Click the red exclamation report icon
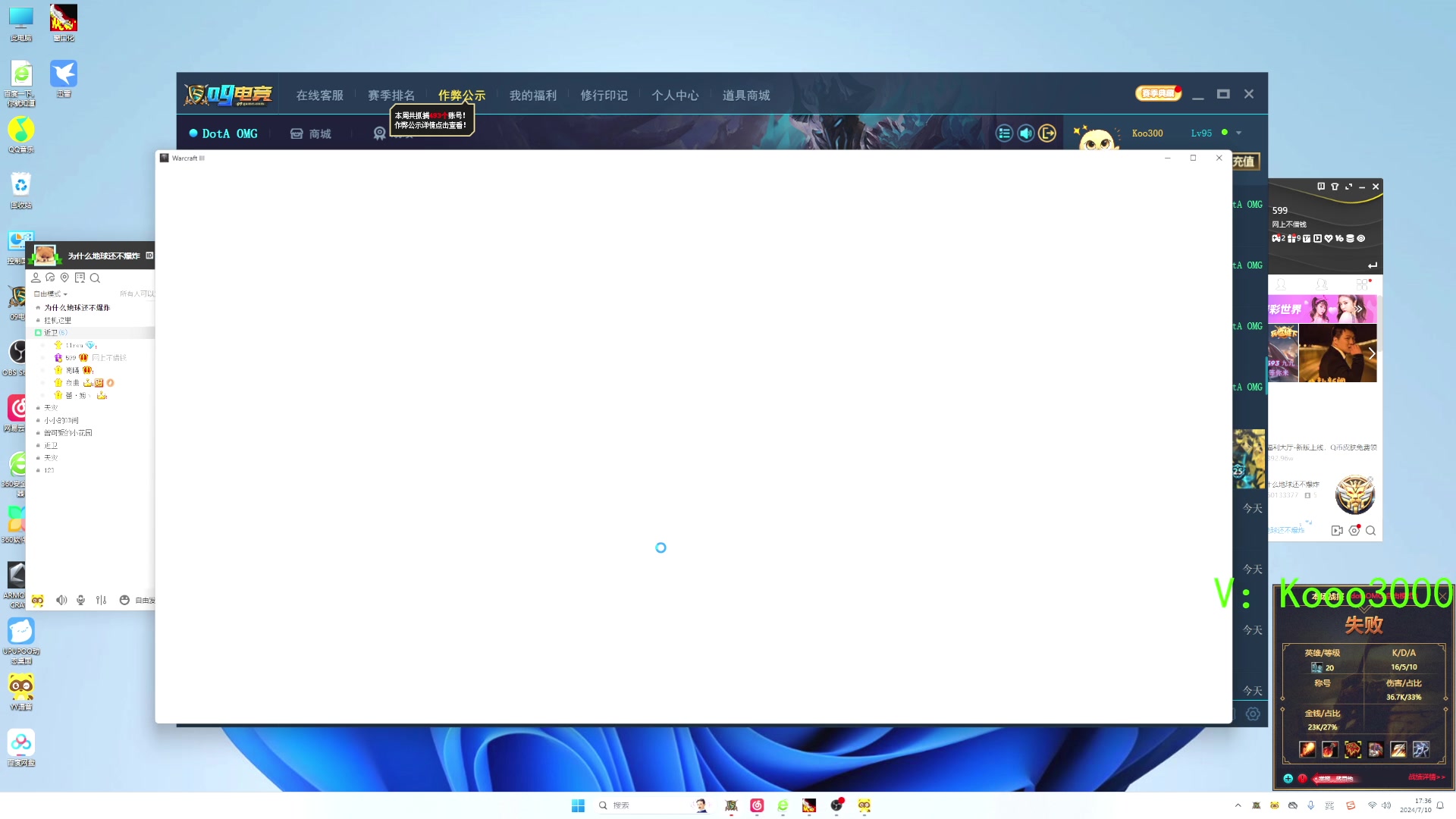 coord(1302,778)
